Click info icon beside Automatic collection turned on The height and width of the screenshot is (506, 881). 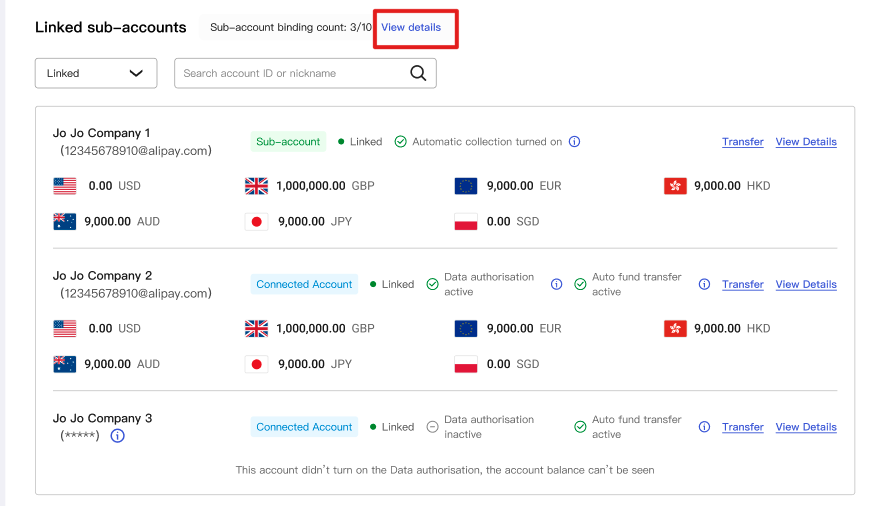[x=575, y=142]
